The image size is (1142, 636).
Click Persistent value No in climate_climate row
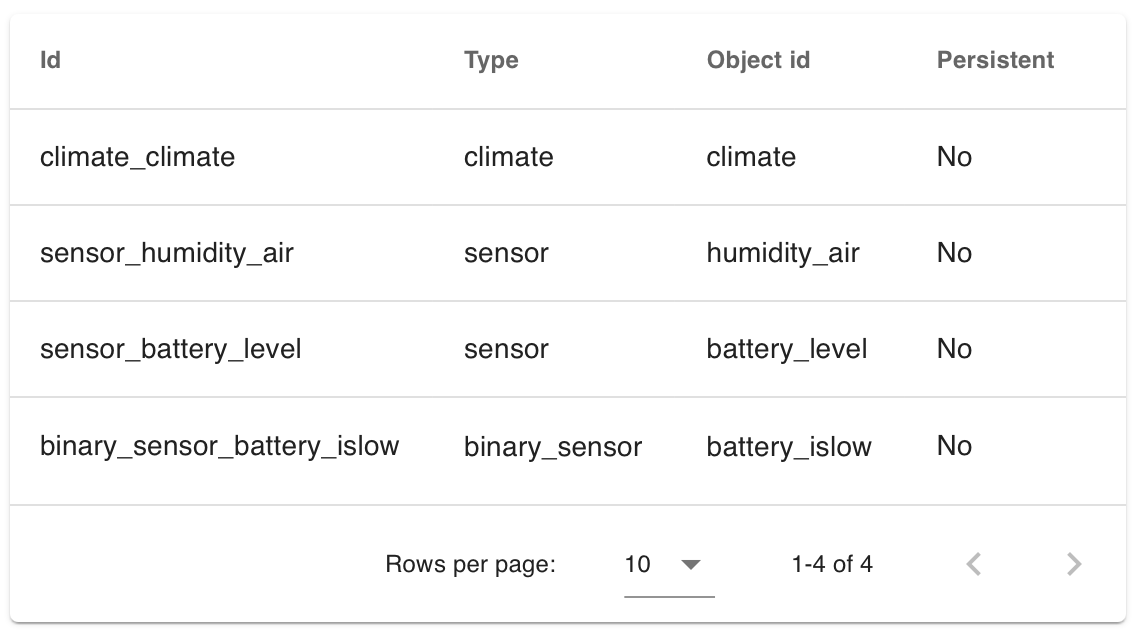954,157
